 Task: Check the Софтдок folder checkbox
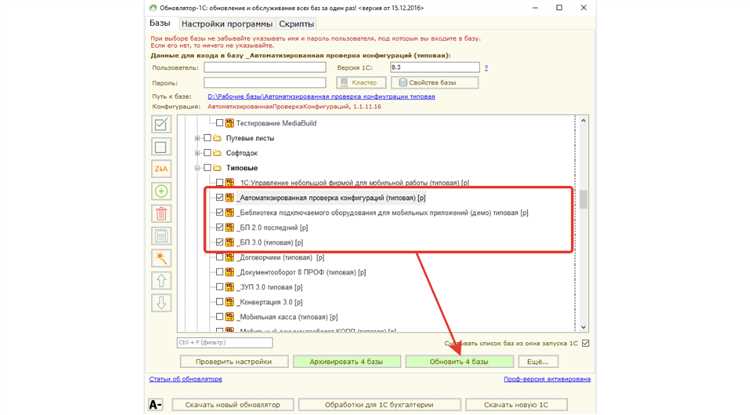pos(207,153)
